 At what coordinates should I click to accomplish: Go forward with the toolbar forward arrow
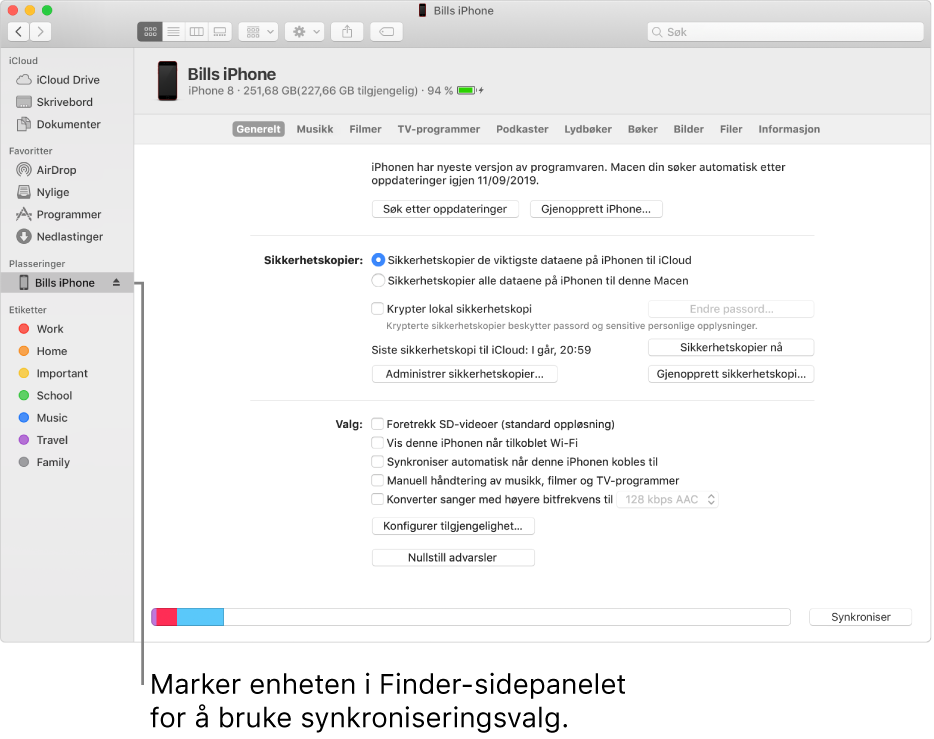(40, 32)
